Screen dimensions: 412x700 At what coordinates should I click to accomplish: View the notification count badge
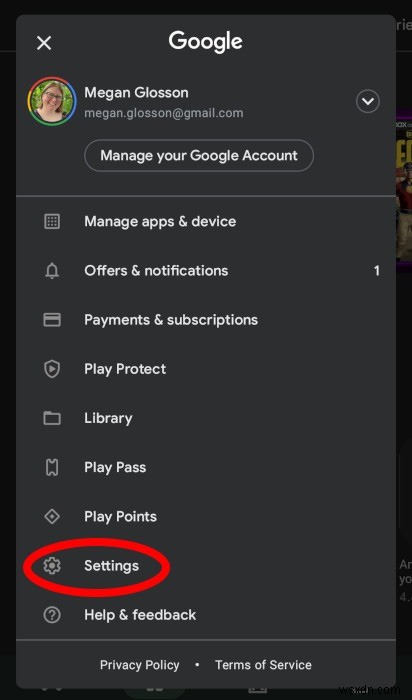pyautogui.click(x=377, y=271)
